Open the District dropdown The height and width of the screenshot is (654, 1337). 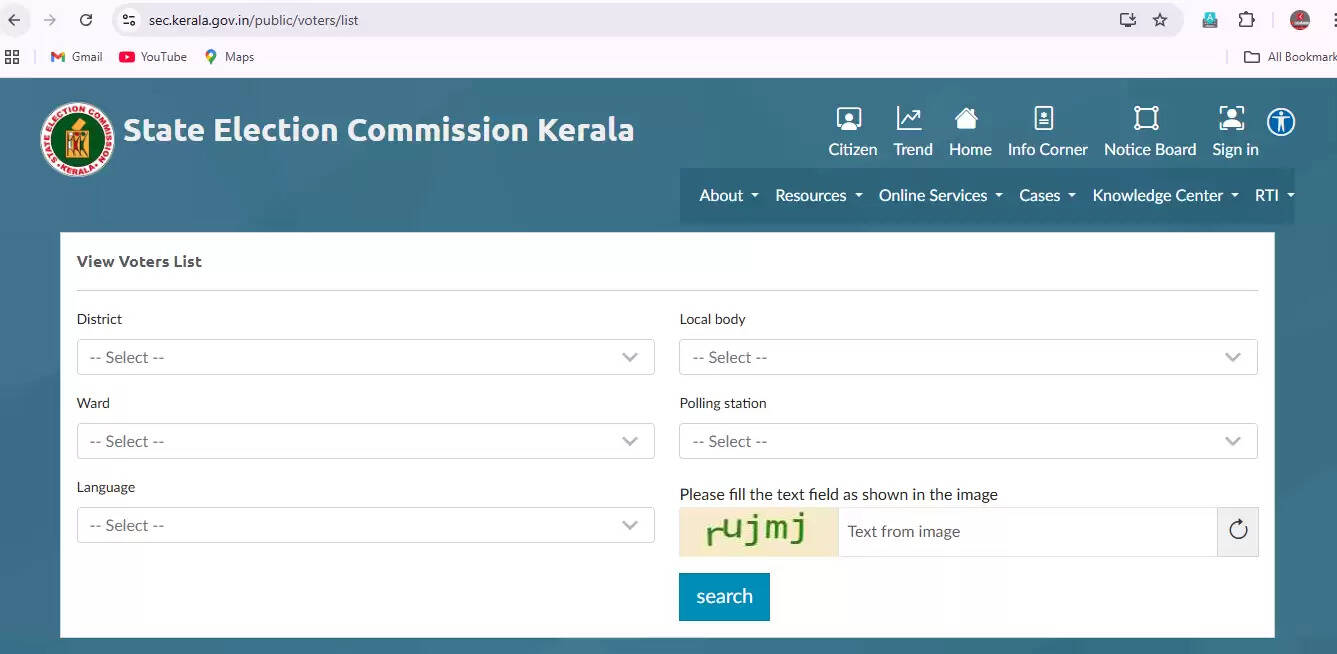pos(365,357)
